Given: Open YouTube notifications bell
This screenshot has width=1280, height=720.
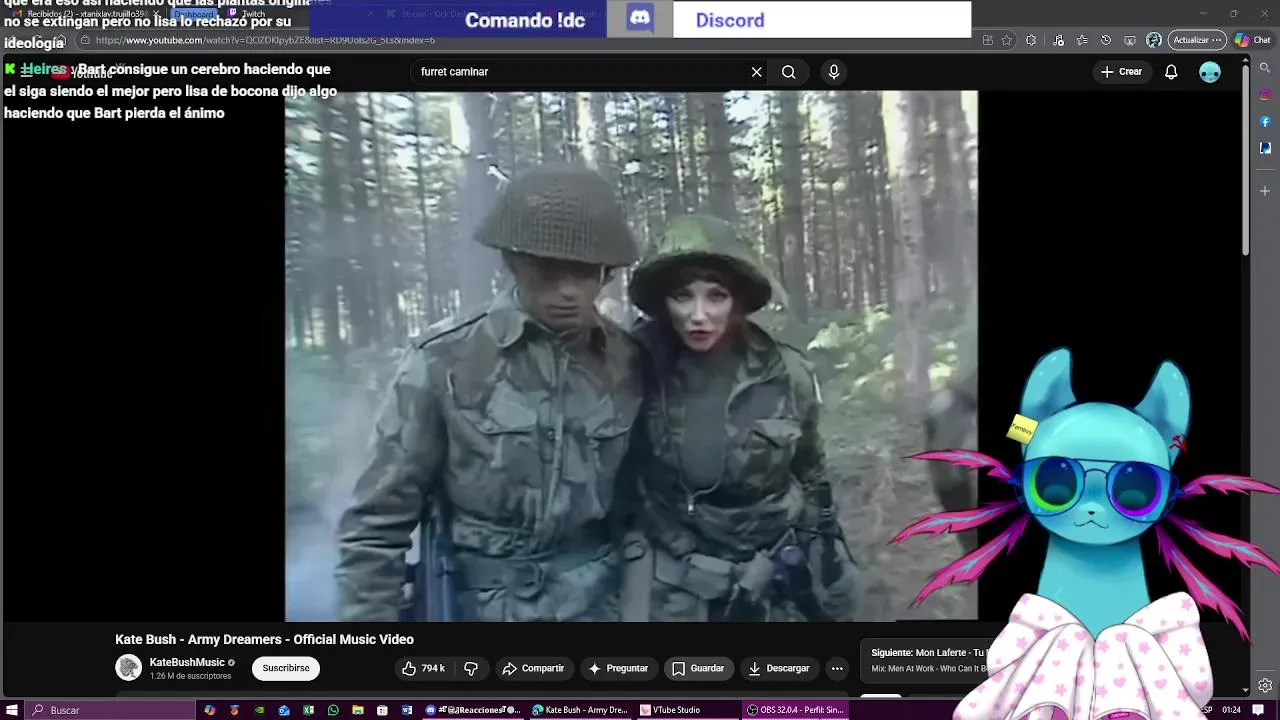Looking at the screenshot, I should point(1171,72).
